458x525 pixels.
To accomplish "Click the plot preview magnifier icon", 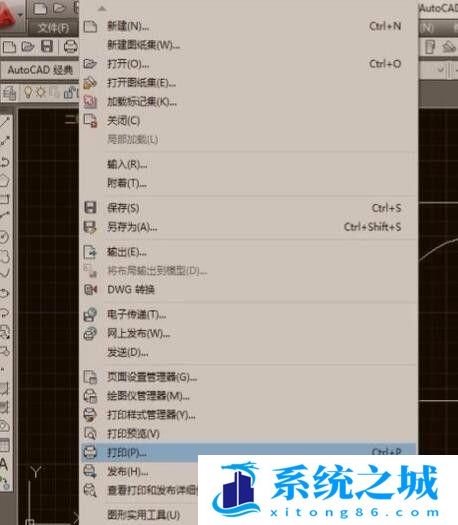I will pyautogui.click(x=90, y=434).
